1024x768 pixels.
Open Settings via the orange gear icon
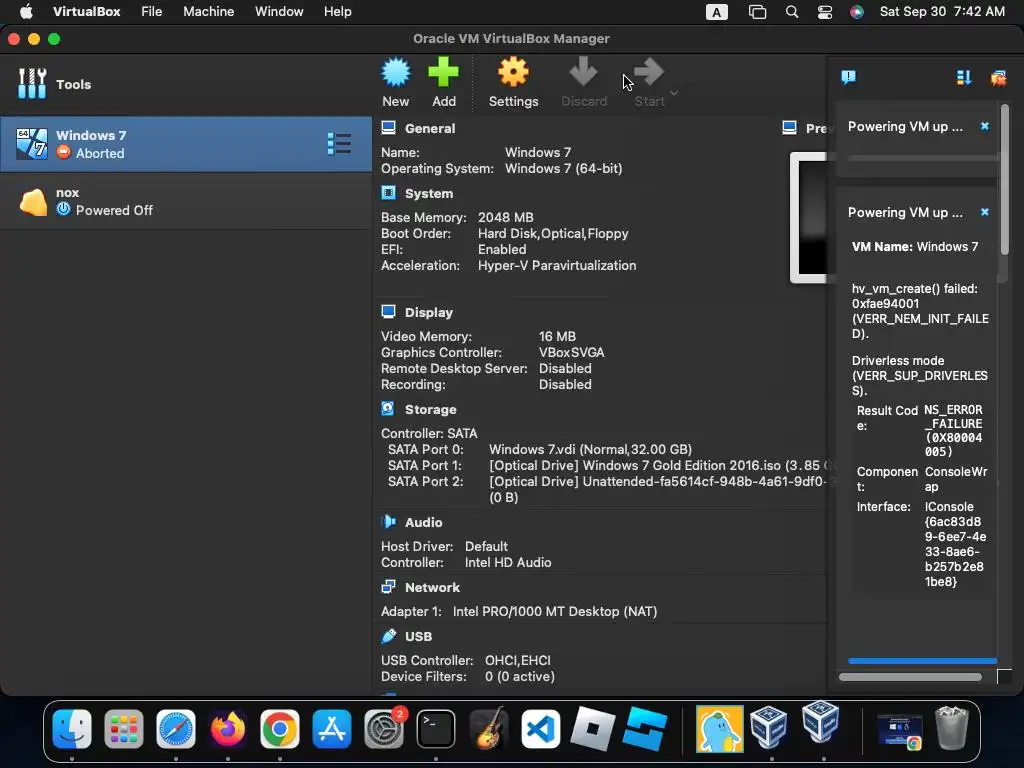coord(513,72)
